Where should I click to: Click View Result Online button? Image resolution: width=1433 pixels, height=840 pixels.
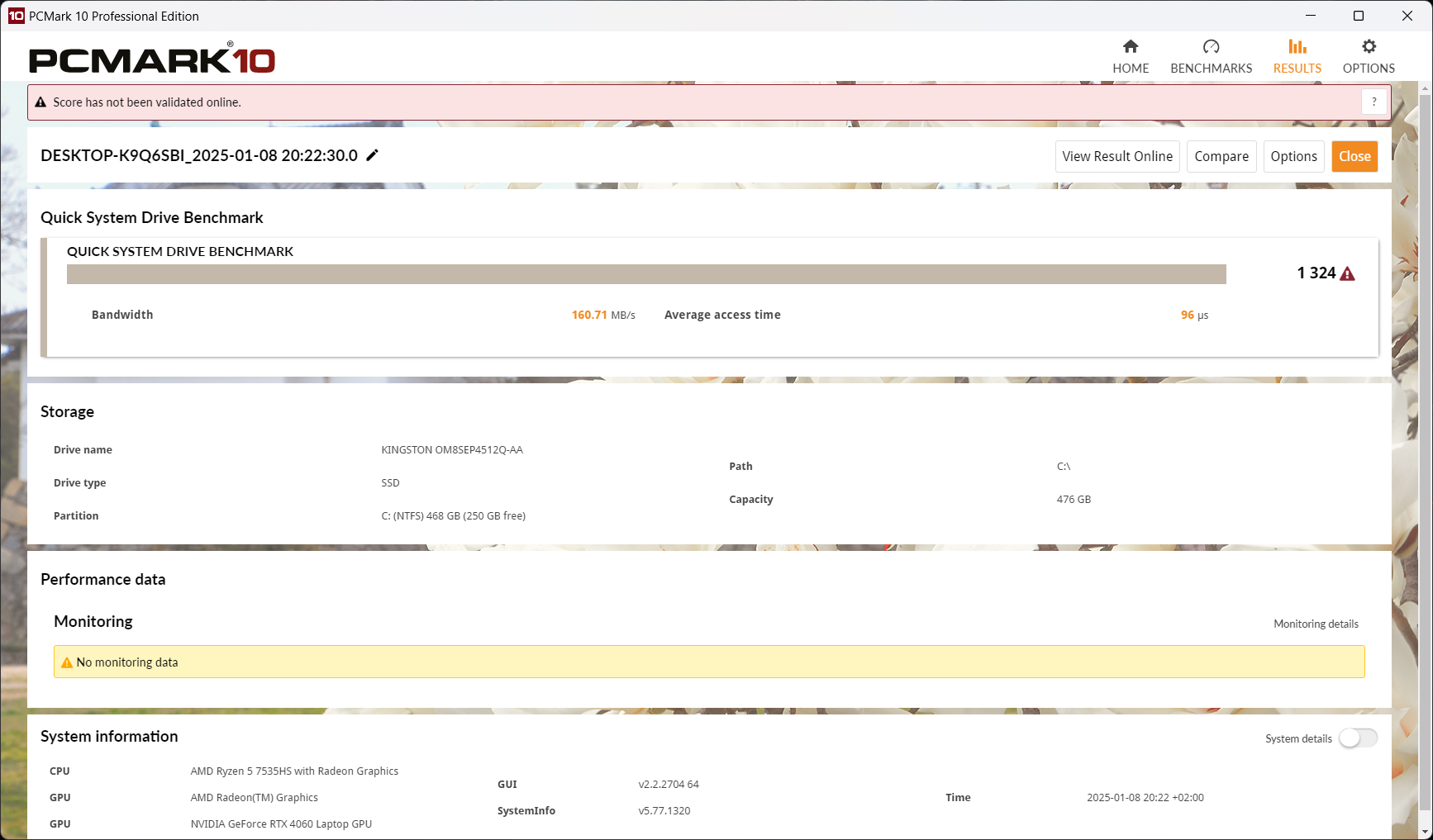point(1117,156)
